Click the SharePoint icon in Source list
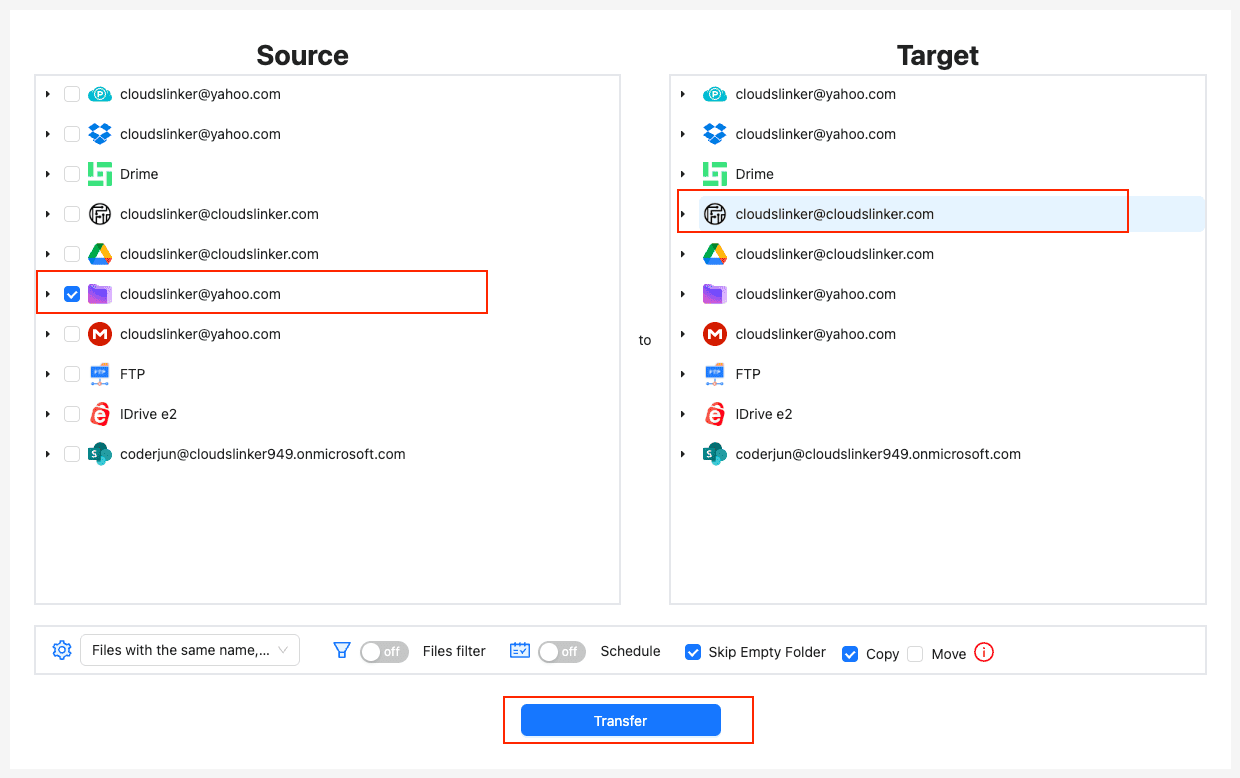The image size is (1240, 778). [x=99, y=454]
